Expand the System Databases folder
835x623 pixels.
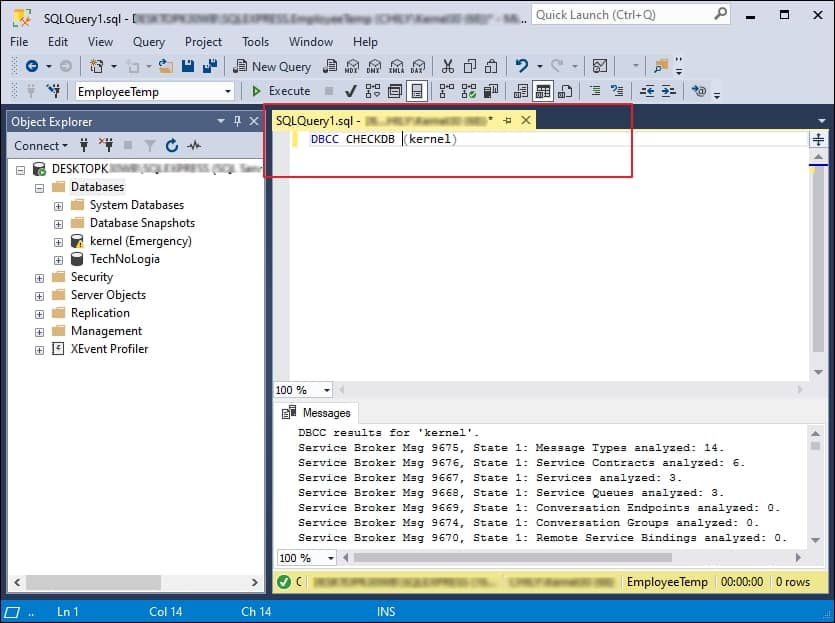coord(59,206)
